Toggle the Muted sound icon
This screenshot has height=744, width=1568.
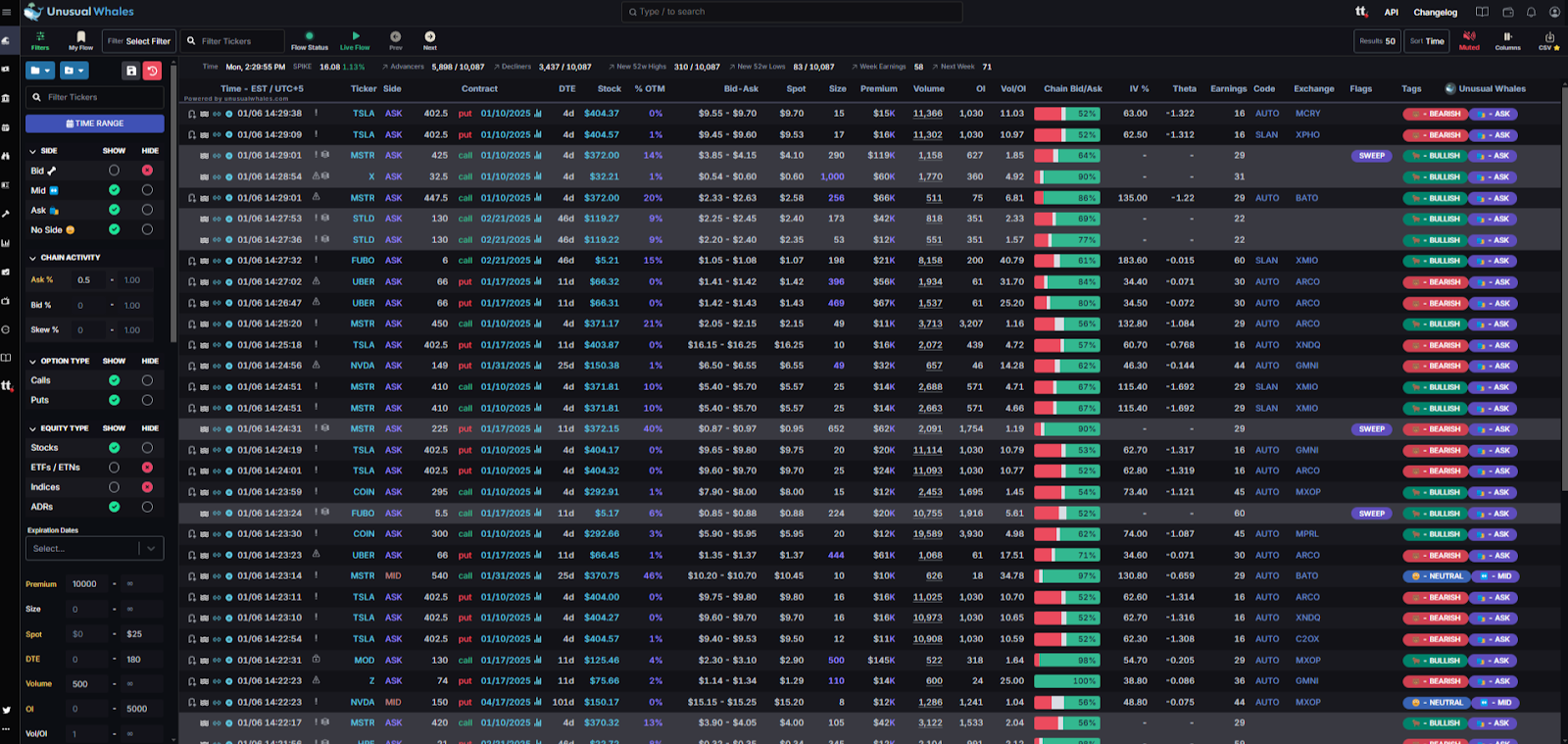click(x=1469, y=40)
